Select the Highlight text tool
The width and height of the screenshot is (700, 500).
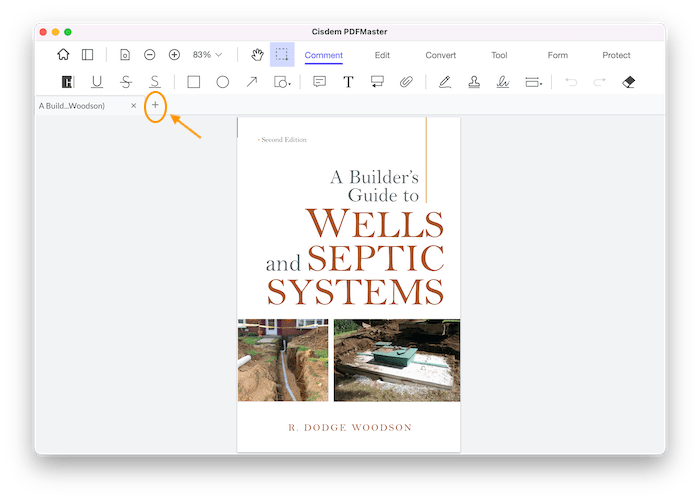click(68, 82)
